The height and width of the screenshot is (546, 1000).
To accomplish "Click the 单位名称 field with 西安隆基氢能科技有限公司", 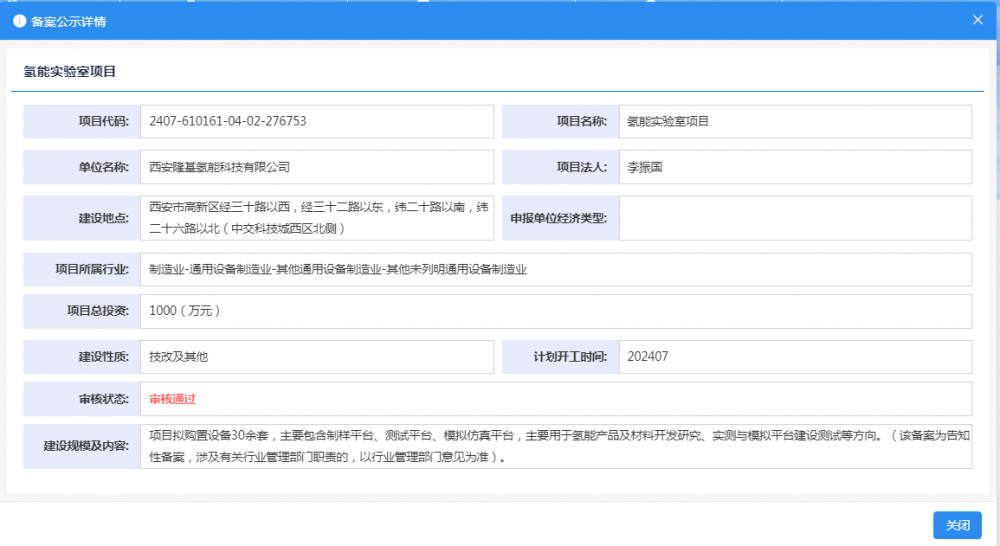I will point(317,167).
